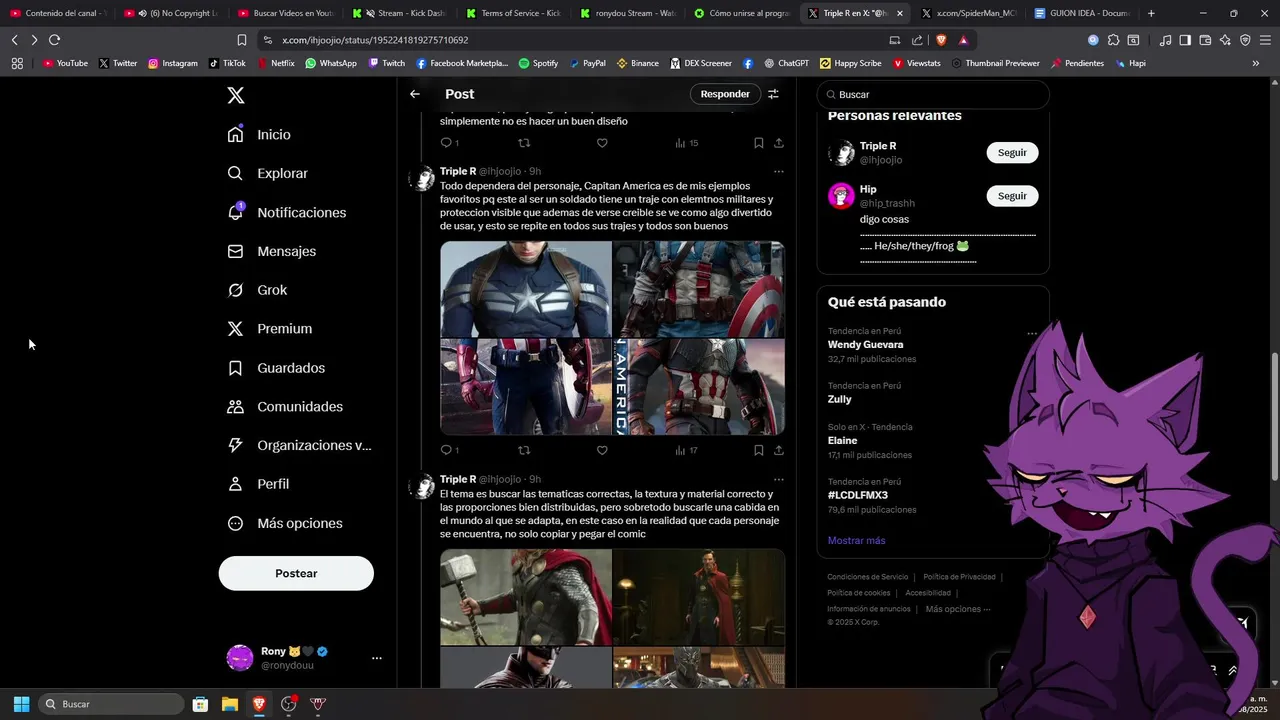Reload the page

pos(54,40)
